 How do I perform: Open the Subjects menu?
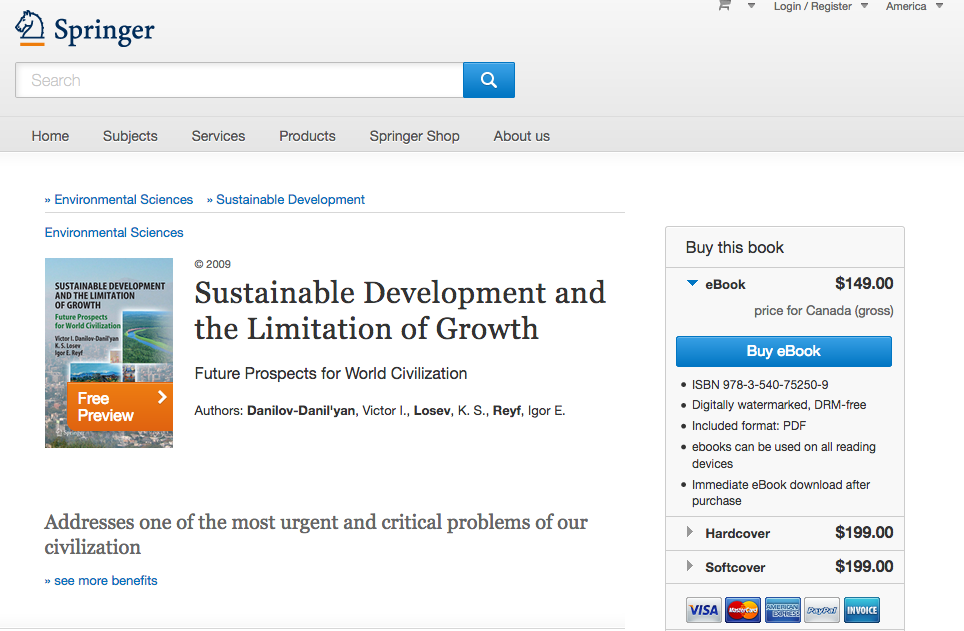click(x=130, y=136)
